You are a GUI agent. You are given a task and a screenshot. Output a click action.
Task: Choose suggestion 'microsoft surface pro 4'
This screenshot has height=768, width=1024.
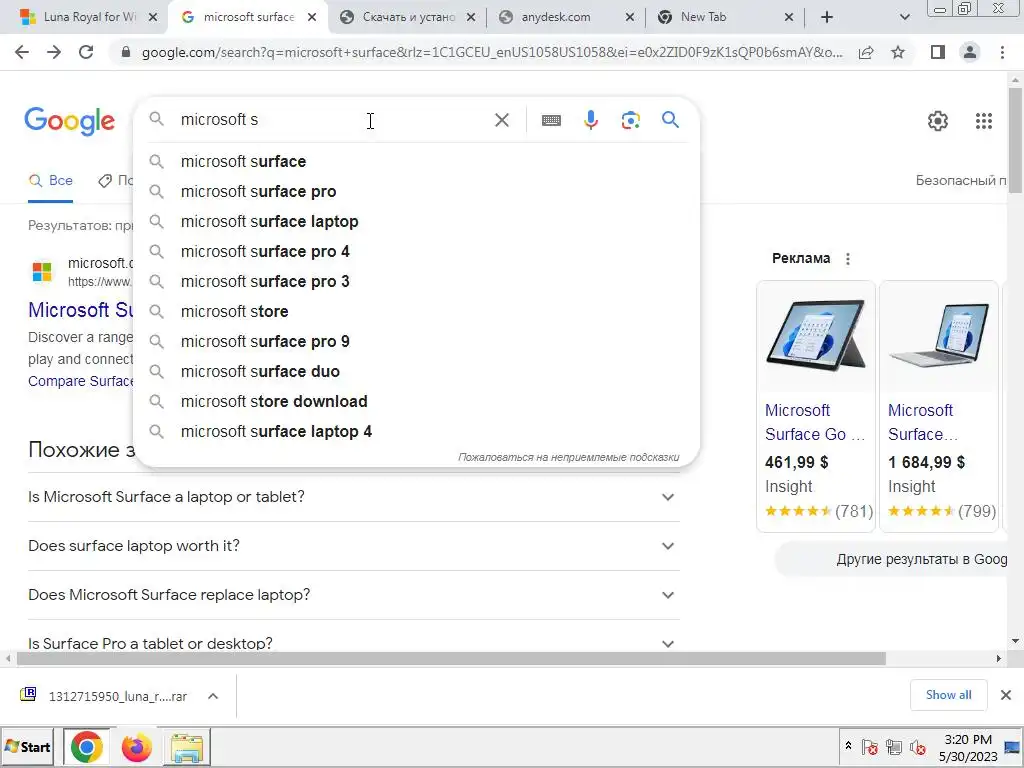click(x=416, y=251)
